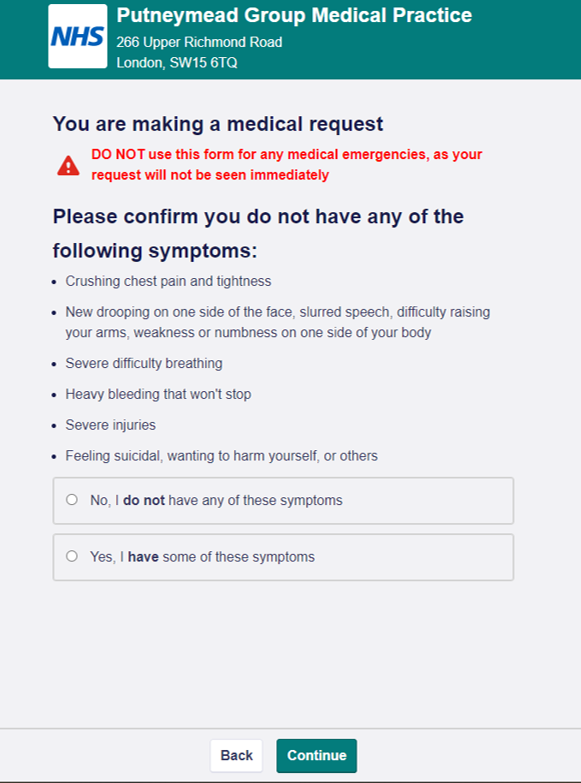Click the London, SW15 6TQ postcode line

pyautogui.click(x=177, y=63)
